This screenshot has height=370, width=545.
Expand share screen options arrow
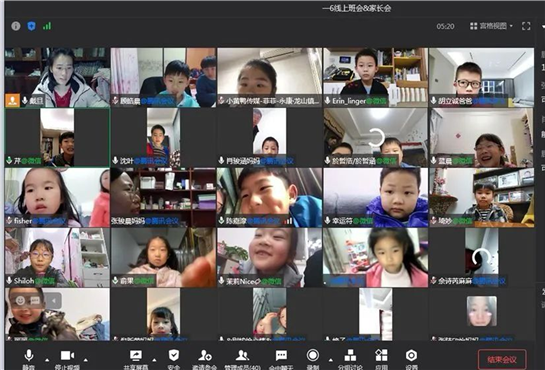click(154, 360)
